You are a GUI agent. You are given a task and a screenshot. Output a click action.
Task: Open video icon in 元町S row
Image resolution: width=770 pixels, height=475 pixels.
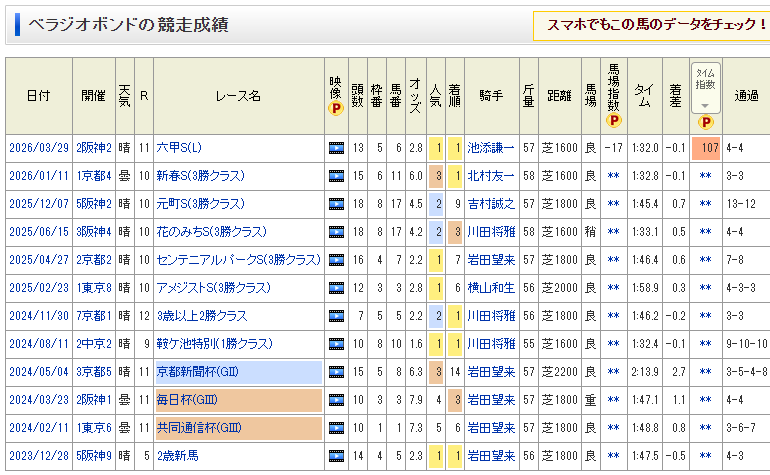click(336, 204)
